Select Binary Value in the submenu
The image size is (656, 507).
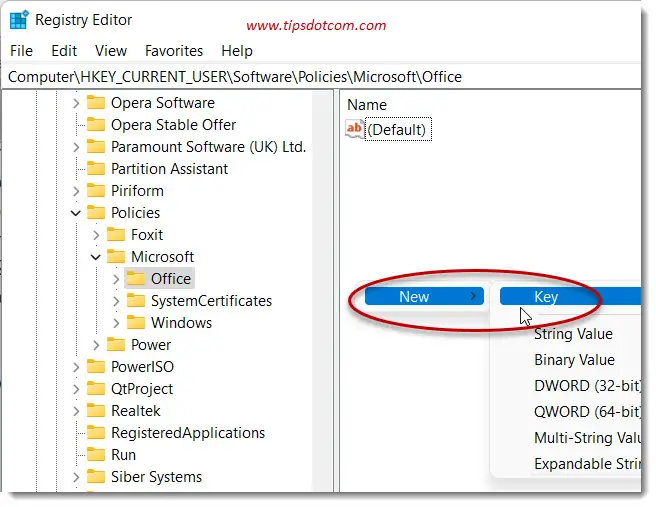[574, 360]
